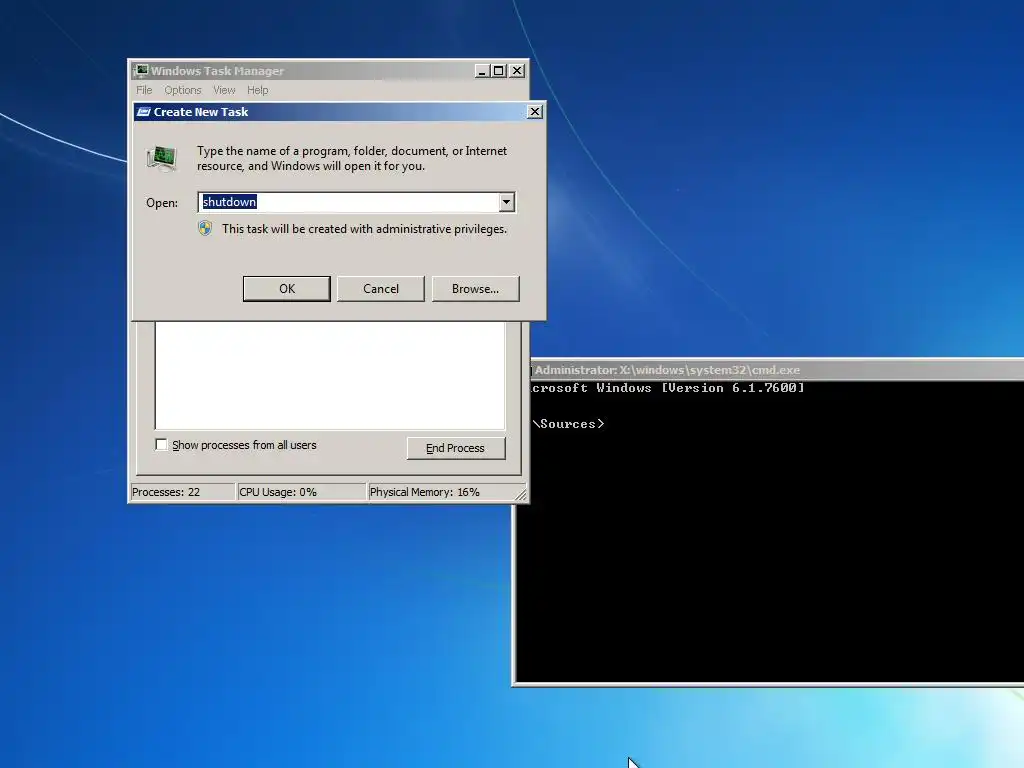1024x768 pixels.
Task: Click the Windows Task Manager title bar icon
Action: [140, 71]
